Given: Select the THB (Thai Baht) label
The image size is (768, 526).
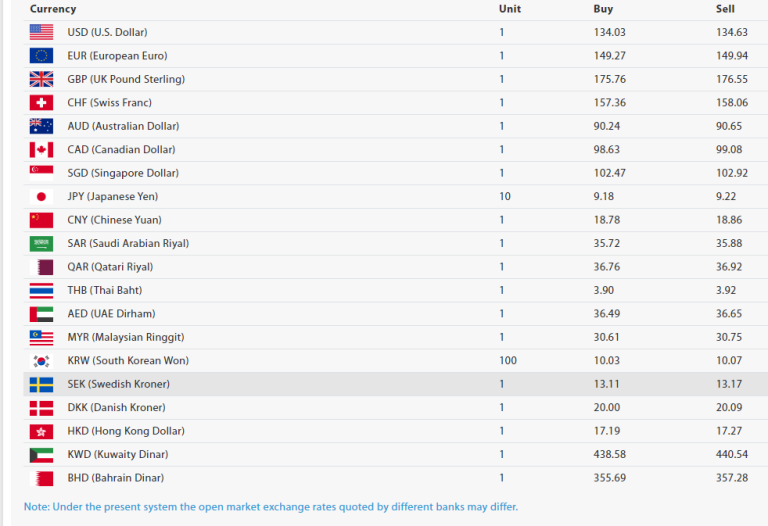Looking at the screenshot, I should pos(105,290).
